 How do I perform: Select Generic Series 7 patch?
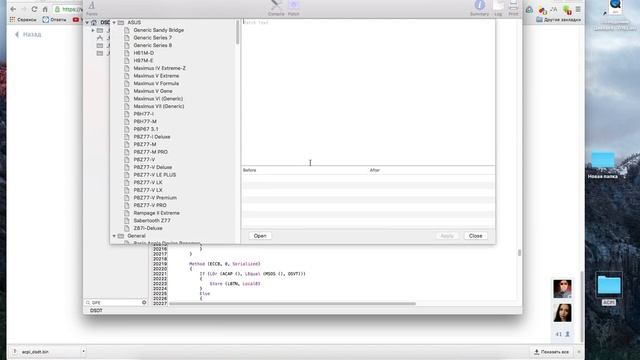pyautogui.click(x=153, y=38)
